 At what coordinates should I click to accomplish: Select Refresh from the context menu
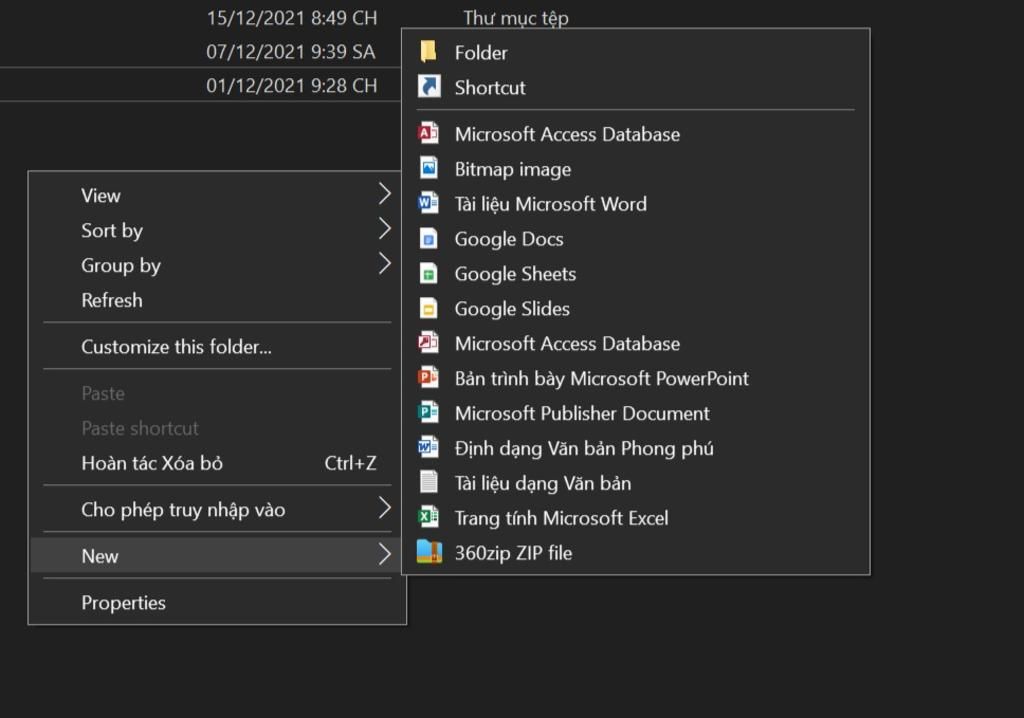[112, 300]
